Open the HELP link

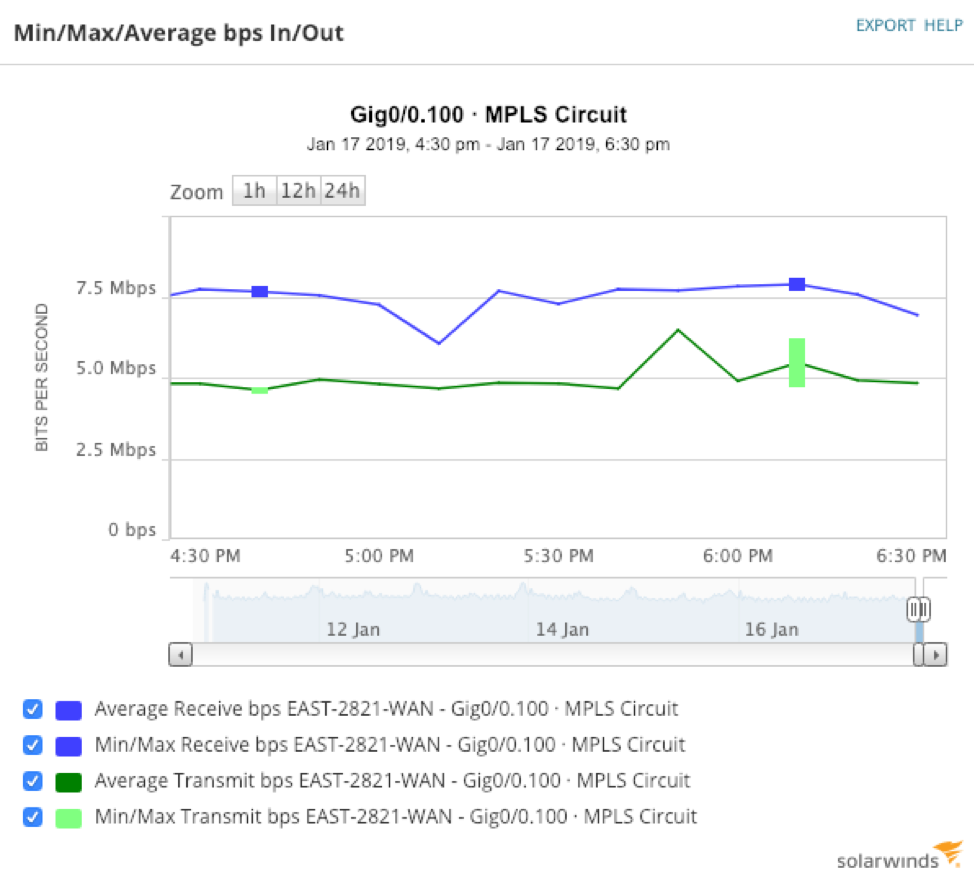pyautogui.click(x=943, y=25)
